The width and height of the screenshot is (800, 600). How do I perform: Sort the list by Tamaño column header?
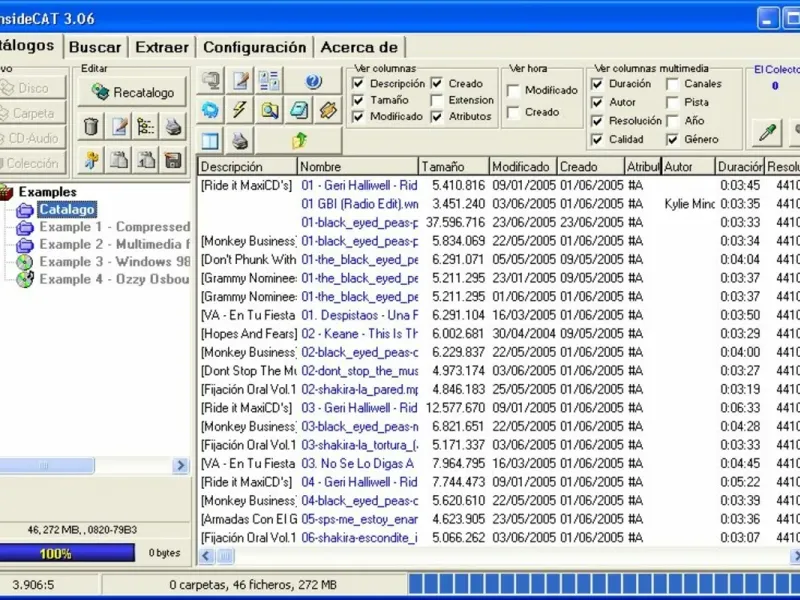[x=452, y=167]
